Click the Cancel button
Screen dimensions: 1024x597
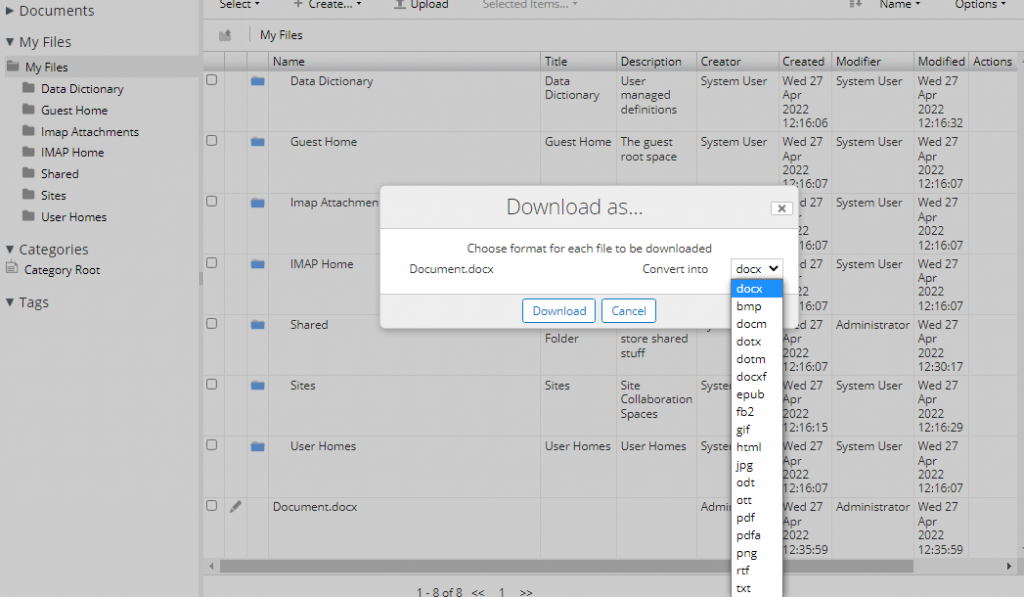tap(628, 310)
